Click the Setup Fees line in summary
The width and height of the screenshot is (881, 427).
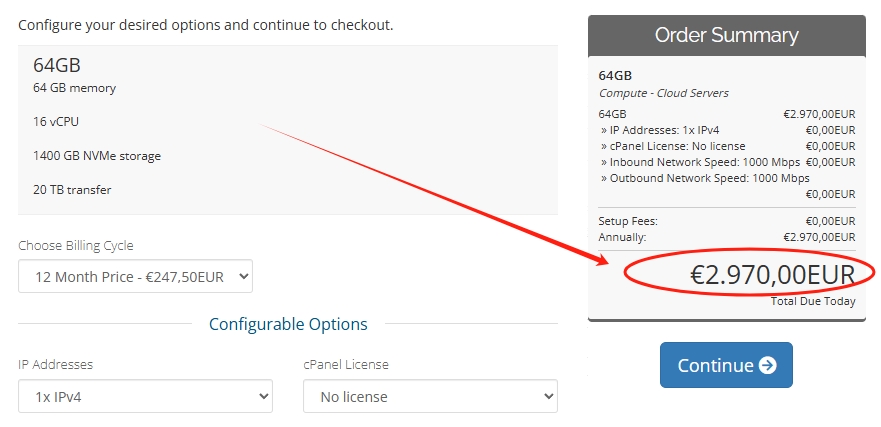click(628, 221)
